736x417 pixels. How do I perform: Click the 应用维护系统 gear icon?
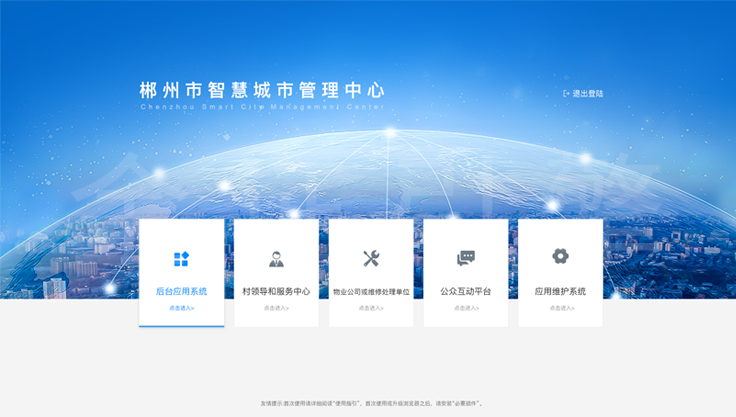pyautogui.click(x=560, y=256)
